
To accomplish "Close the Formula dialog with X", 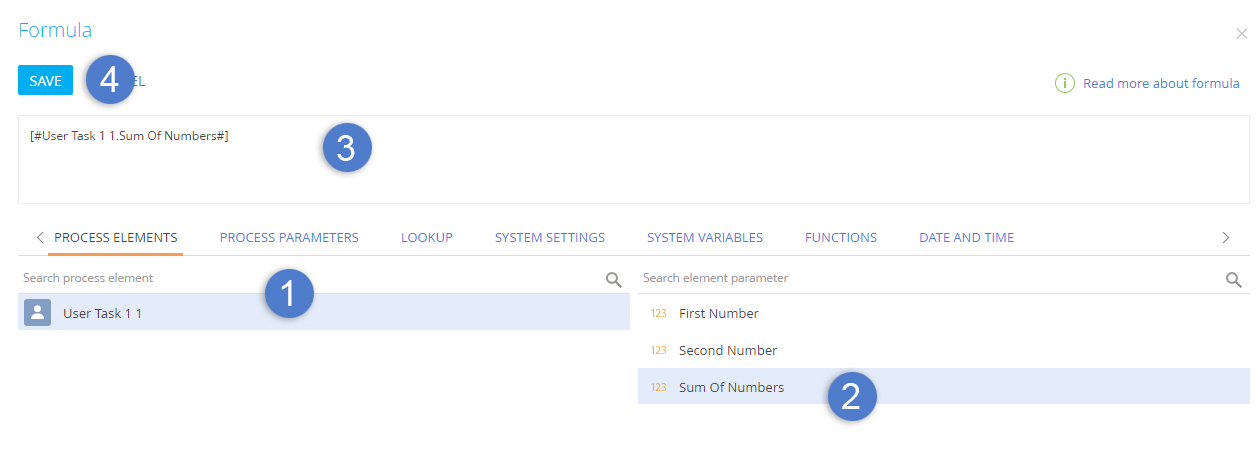I will click(1241, 34).
